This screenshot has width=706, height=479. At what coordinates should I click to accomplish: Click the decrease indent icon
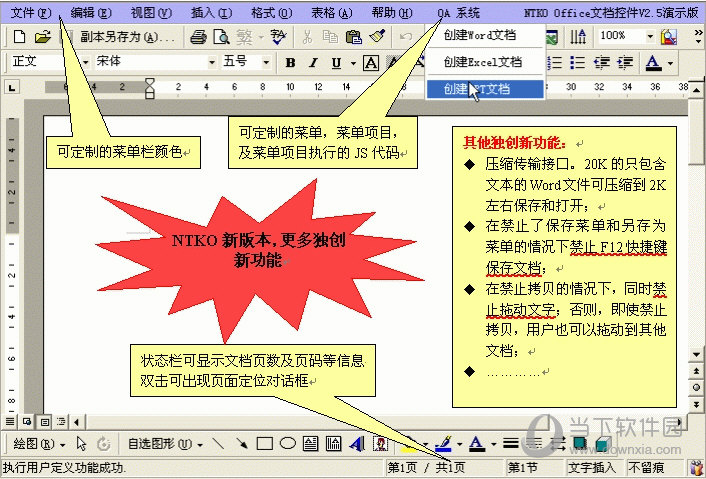602,63
